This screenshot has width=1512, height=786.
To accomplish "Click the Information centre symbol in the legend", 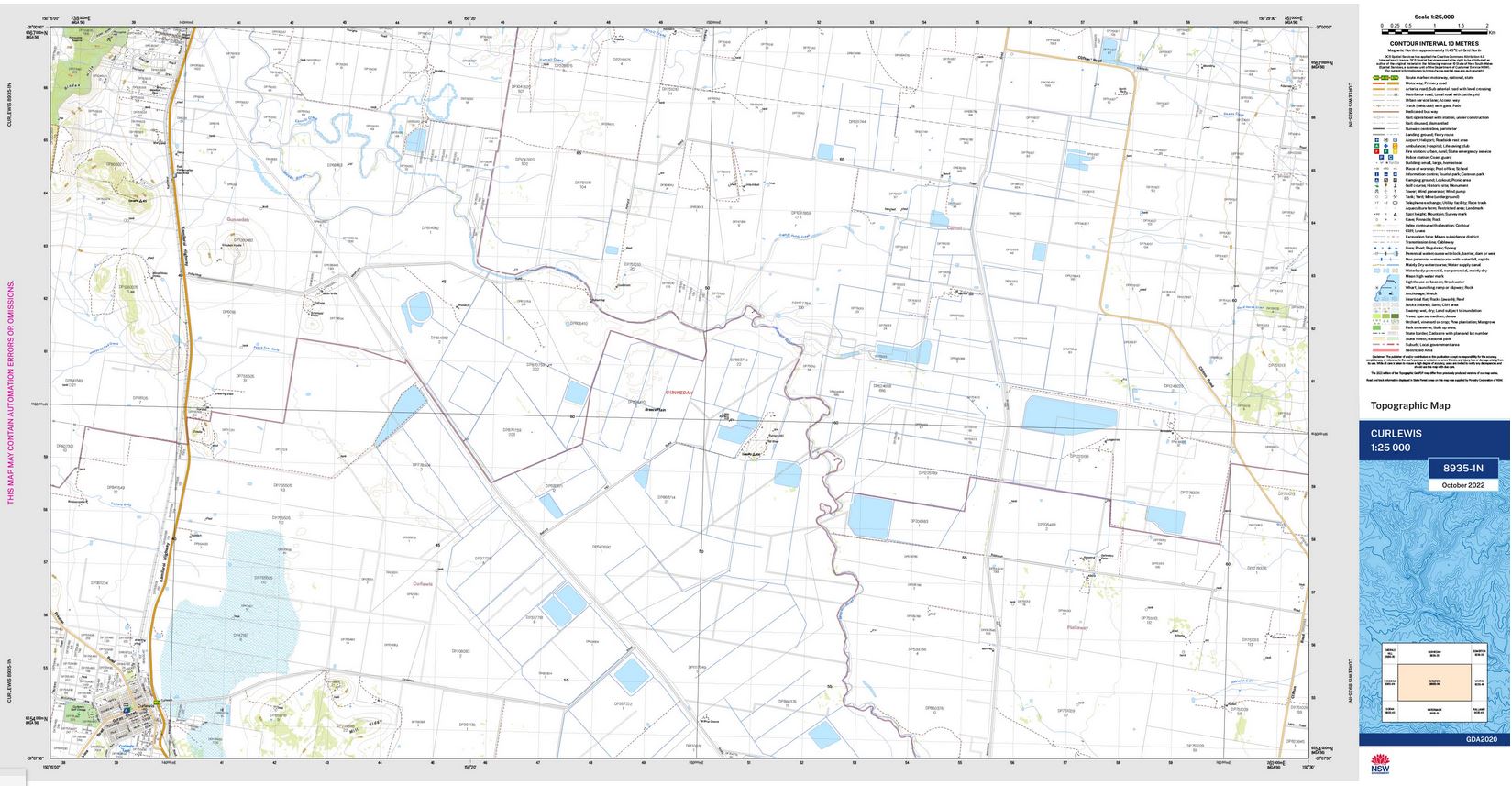I will pos(1376,174).
